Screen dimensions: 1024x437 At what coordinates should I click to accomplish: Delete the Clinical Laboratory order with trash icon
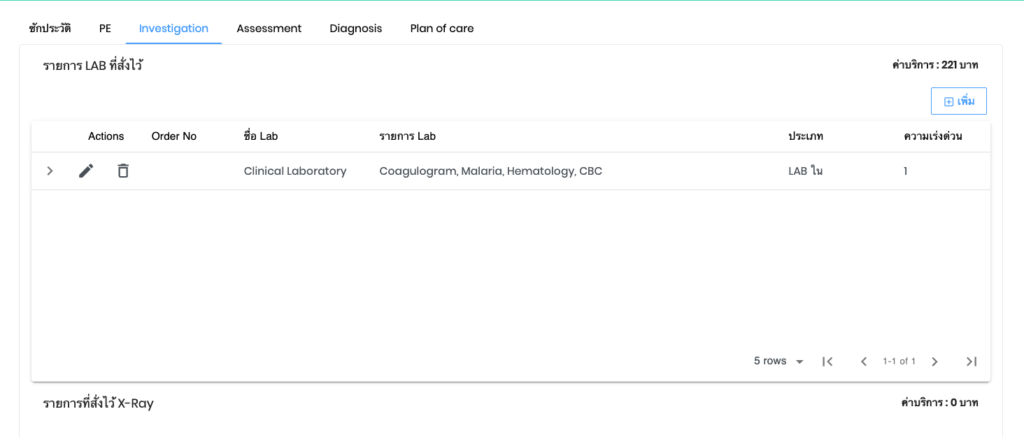[x=123, y=171]
